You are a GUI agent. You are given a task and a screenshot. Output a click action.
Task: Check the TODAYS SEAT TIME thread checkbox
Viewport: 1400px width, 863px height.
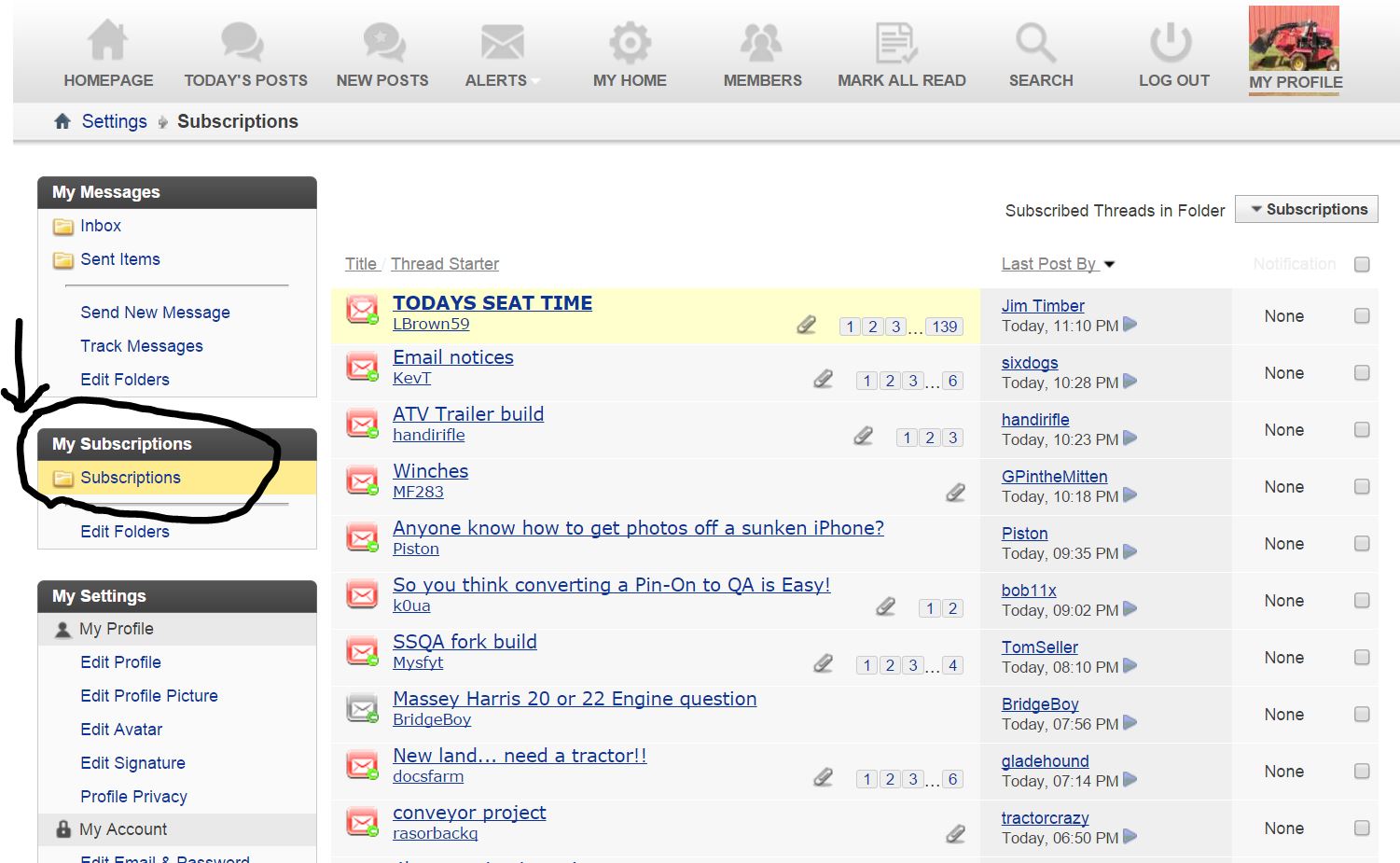[x=1362, y=316]
